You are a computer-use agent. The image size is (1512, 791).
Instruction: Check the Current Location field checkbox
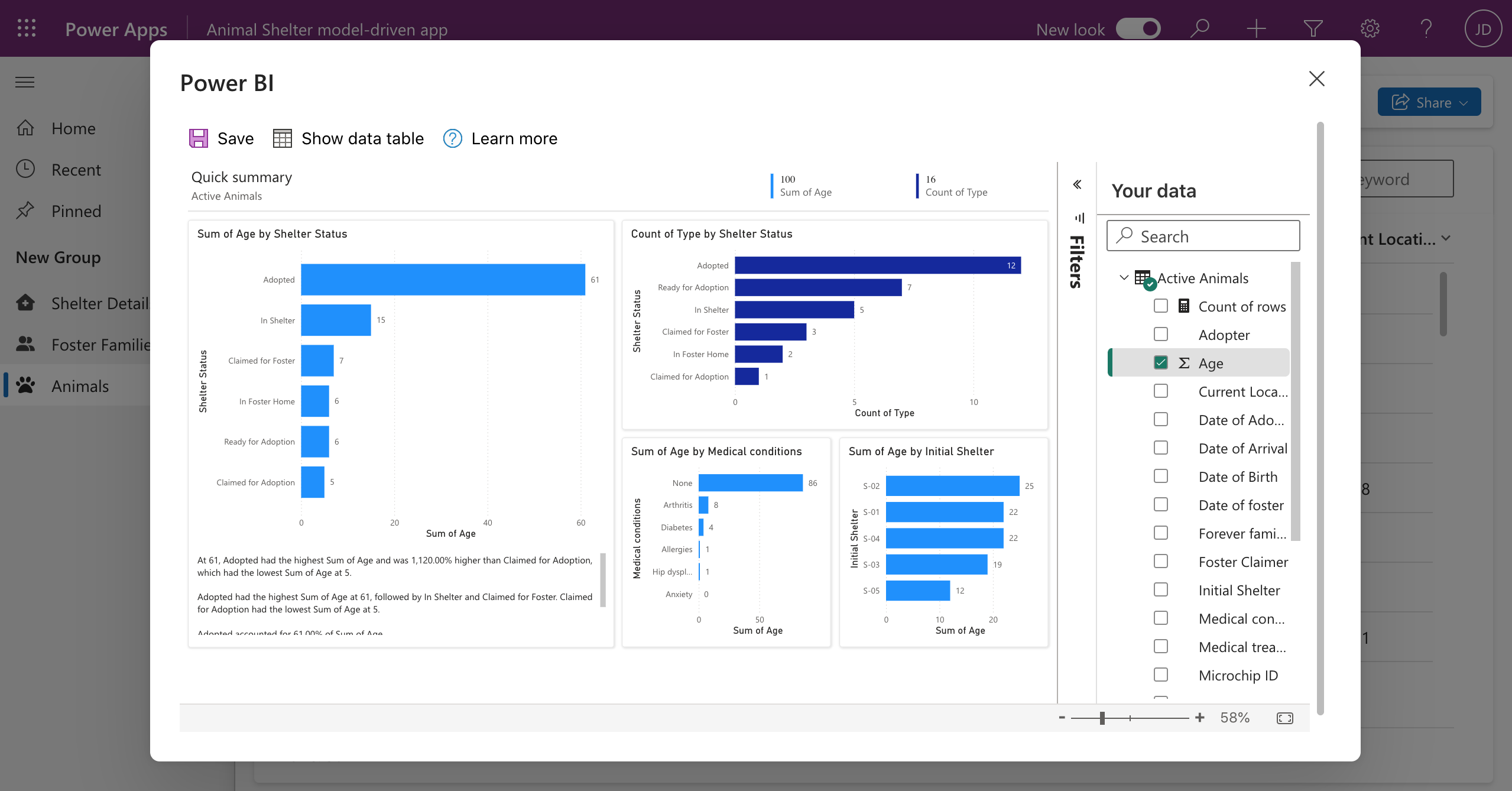(1161, 391)
